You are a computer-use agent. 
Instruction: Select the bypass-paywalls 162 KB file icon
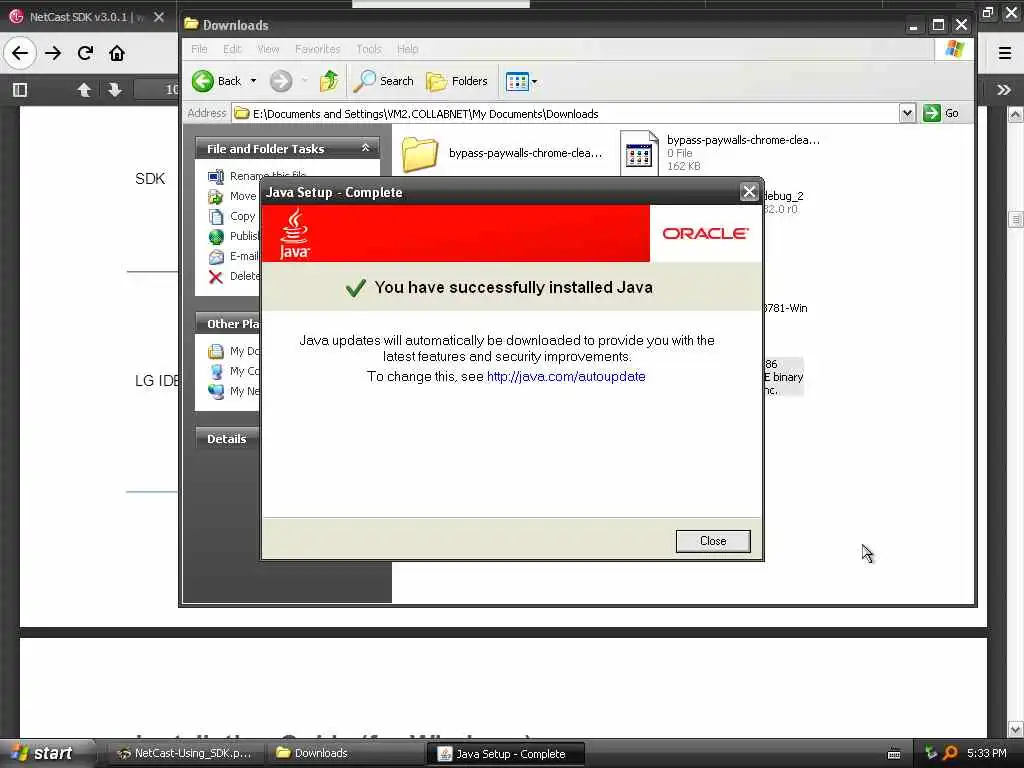pyautogui.click(x=639, y=153)
